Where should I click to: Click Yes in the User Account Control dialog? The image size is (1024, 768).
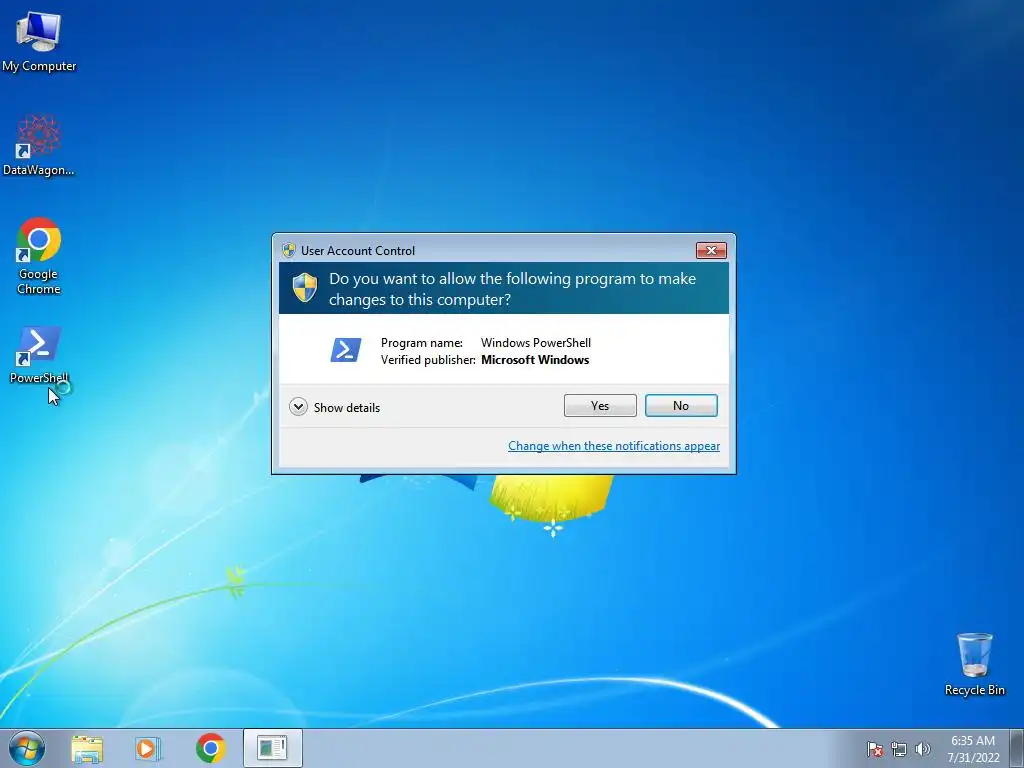point(600,406)
